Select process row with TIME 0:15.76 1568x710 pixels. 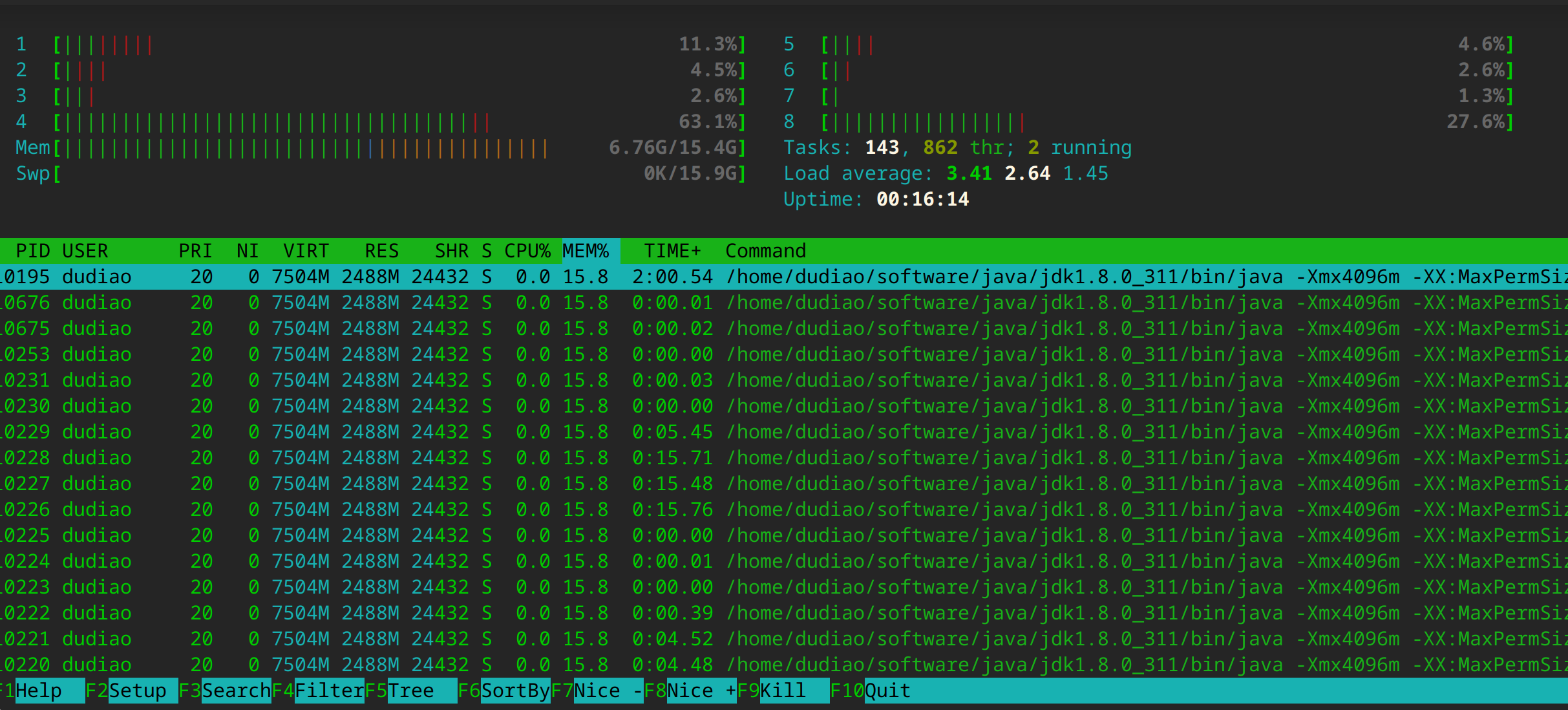(672, 510)
